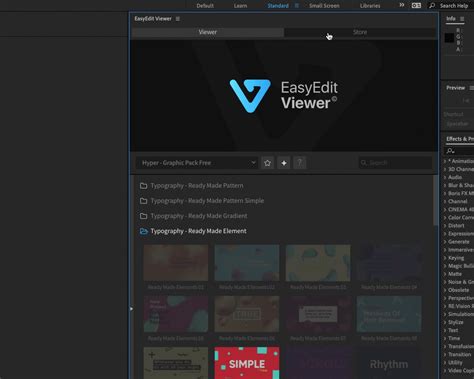
Task: Open the question mark help icon
Action: pos(300,163)
